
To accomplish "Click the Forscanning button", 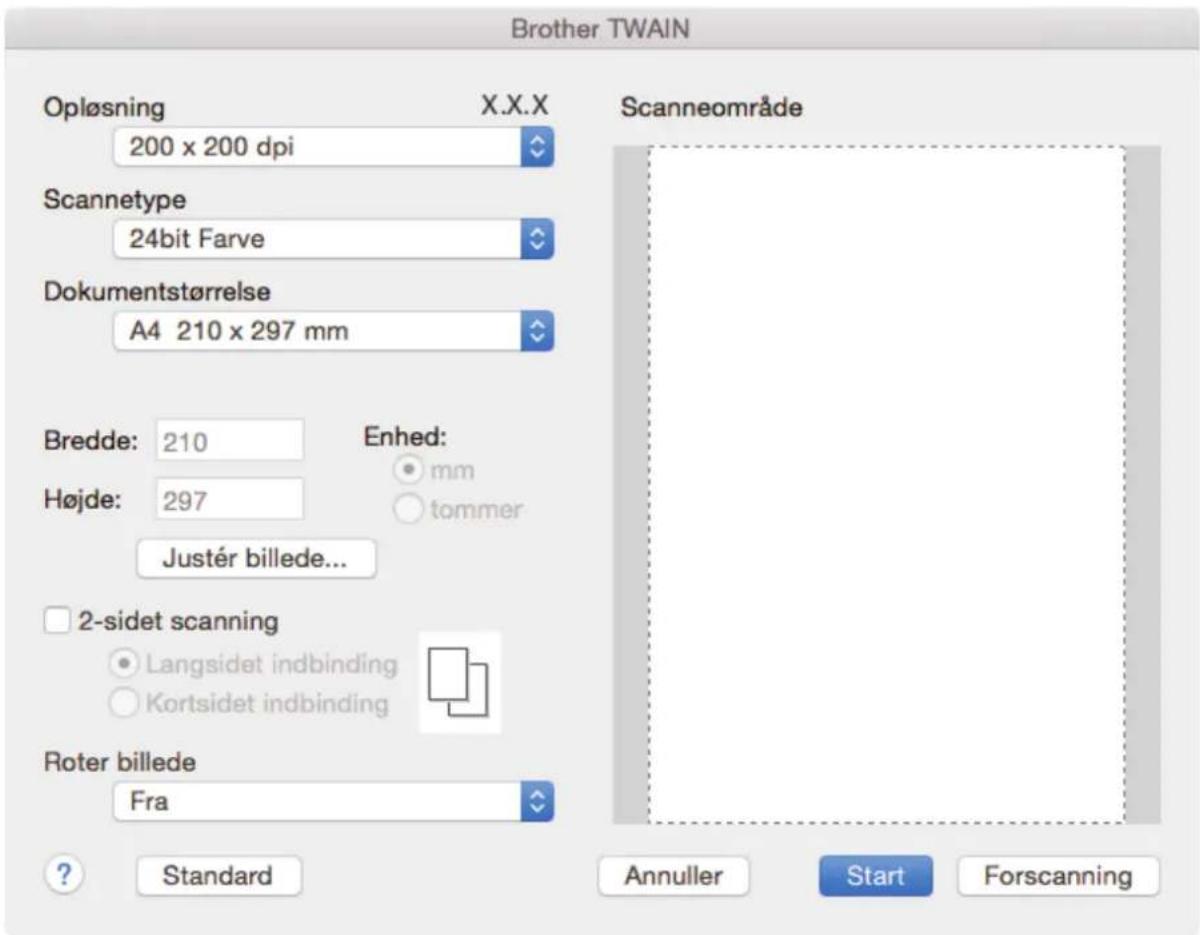I will click(1058, 876).
